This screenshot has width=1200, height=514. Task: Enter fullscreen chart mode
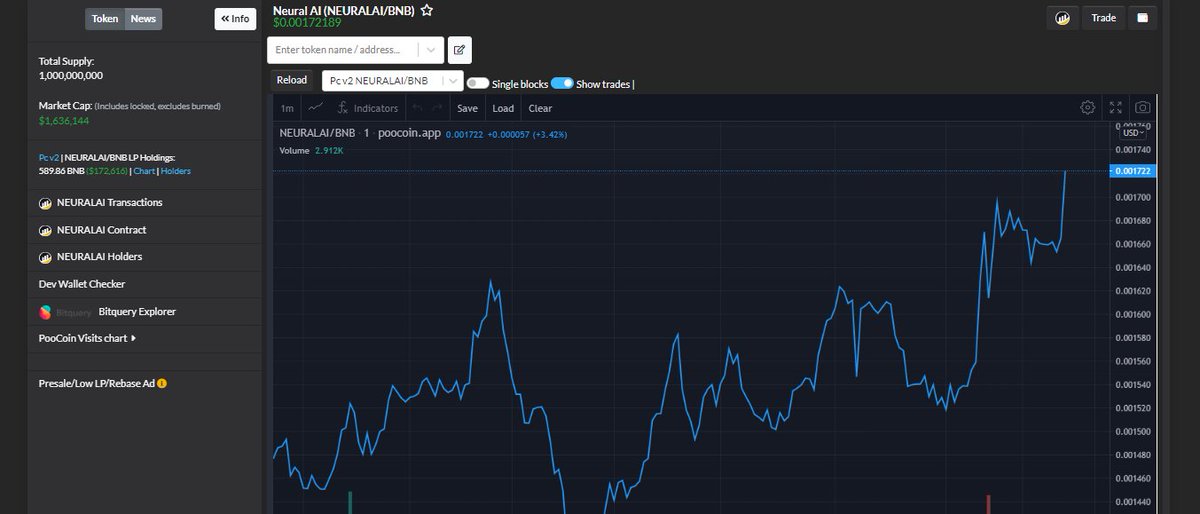pos(1116,108)
